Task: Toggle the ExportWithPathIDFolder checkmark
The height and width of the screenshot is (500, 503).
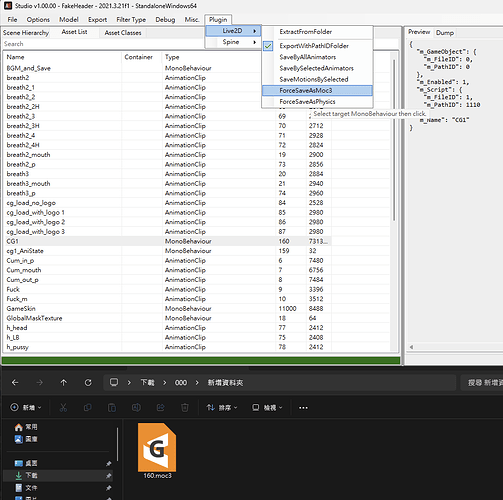Action: (268, 46)
